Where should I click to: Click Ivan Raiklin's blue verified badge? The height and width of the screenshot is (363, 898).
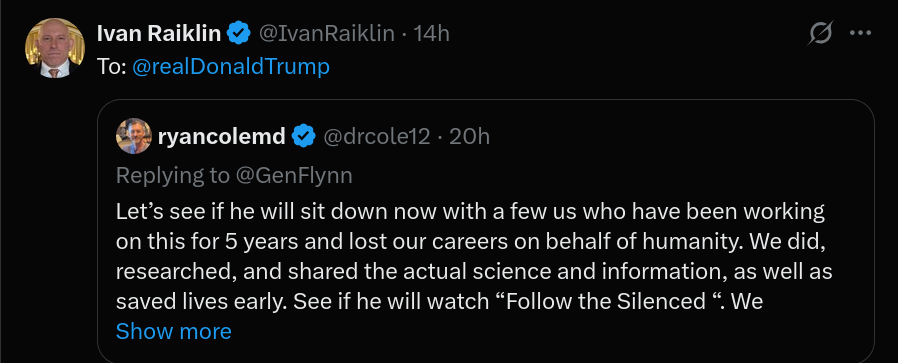pos(239,34)
